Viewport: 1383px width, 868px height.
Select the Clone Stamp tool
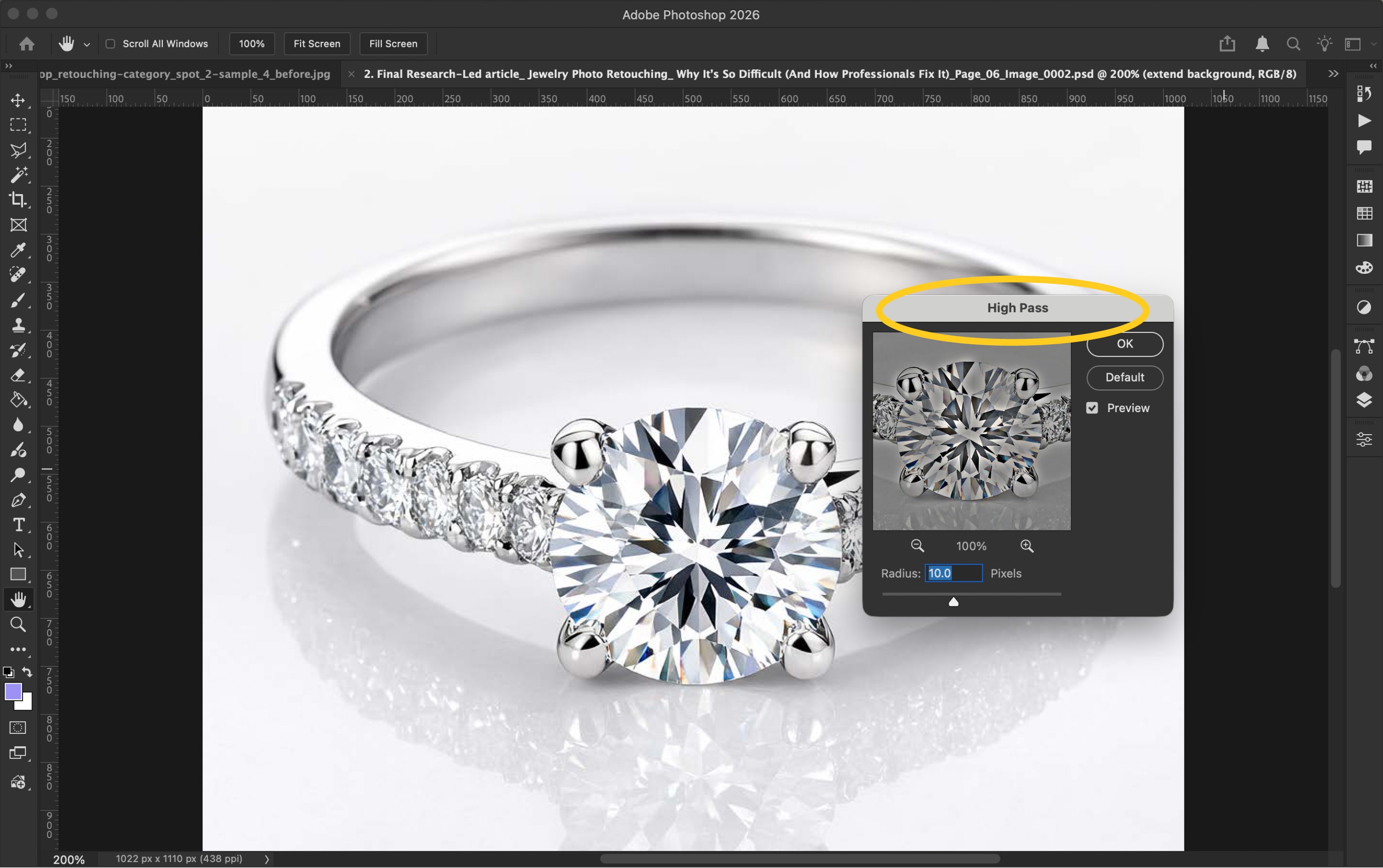[18, 325]
